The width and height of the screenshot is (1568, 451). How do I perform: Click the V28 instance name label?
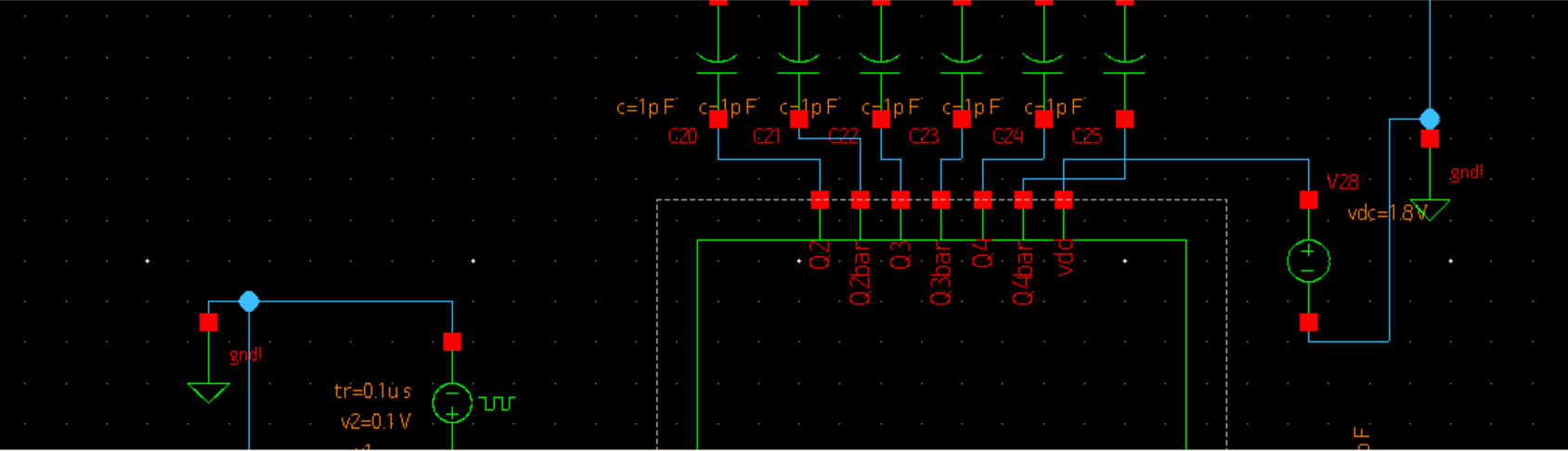1342,182
